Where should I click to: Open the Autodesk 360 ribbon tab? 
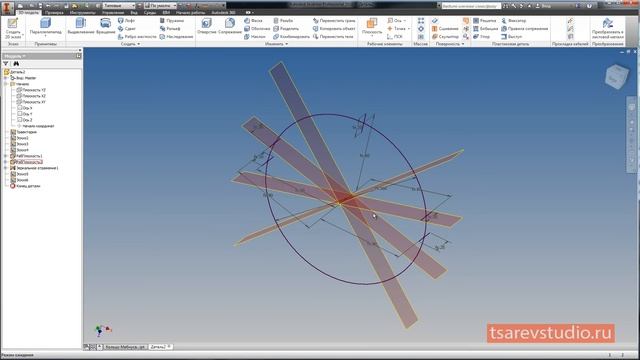(x=223, y=13)
